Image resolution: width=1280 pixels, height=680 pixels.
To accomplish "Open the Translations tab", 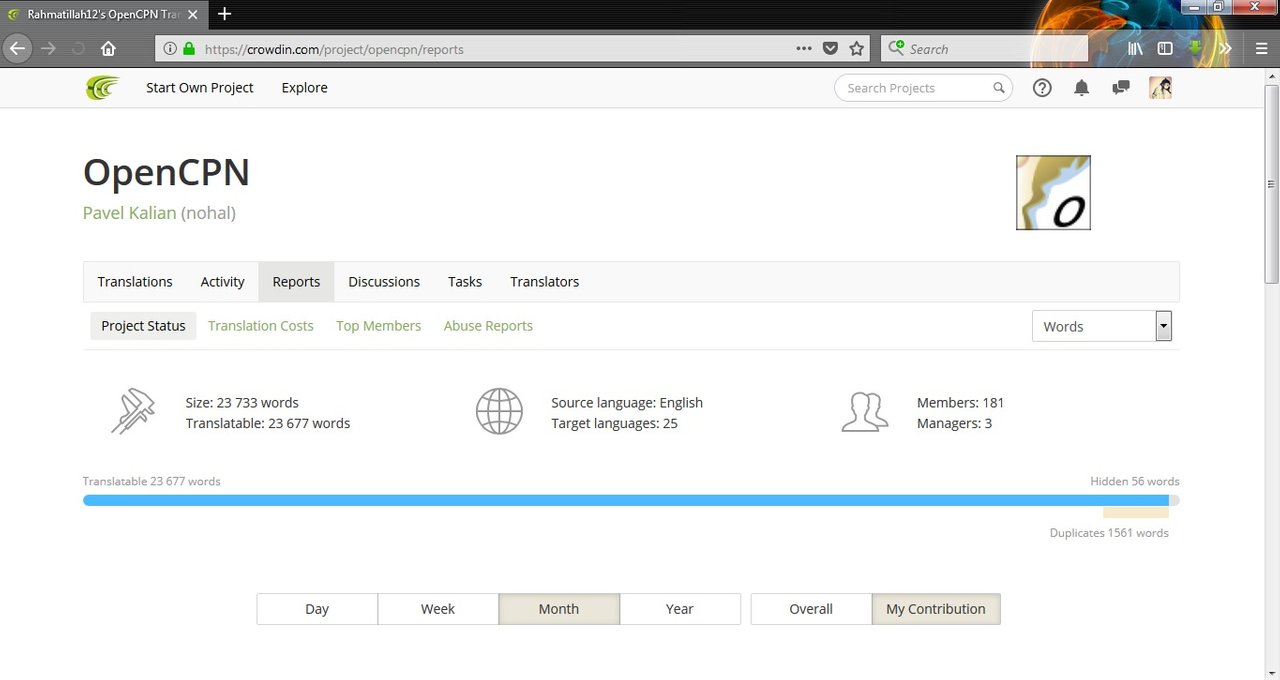I will pos(135,282).
